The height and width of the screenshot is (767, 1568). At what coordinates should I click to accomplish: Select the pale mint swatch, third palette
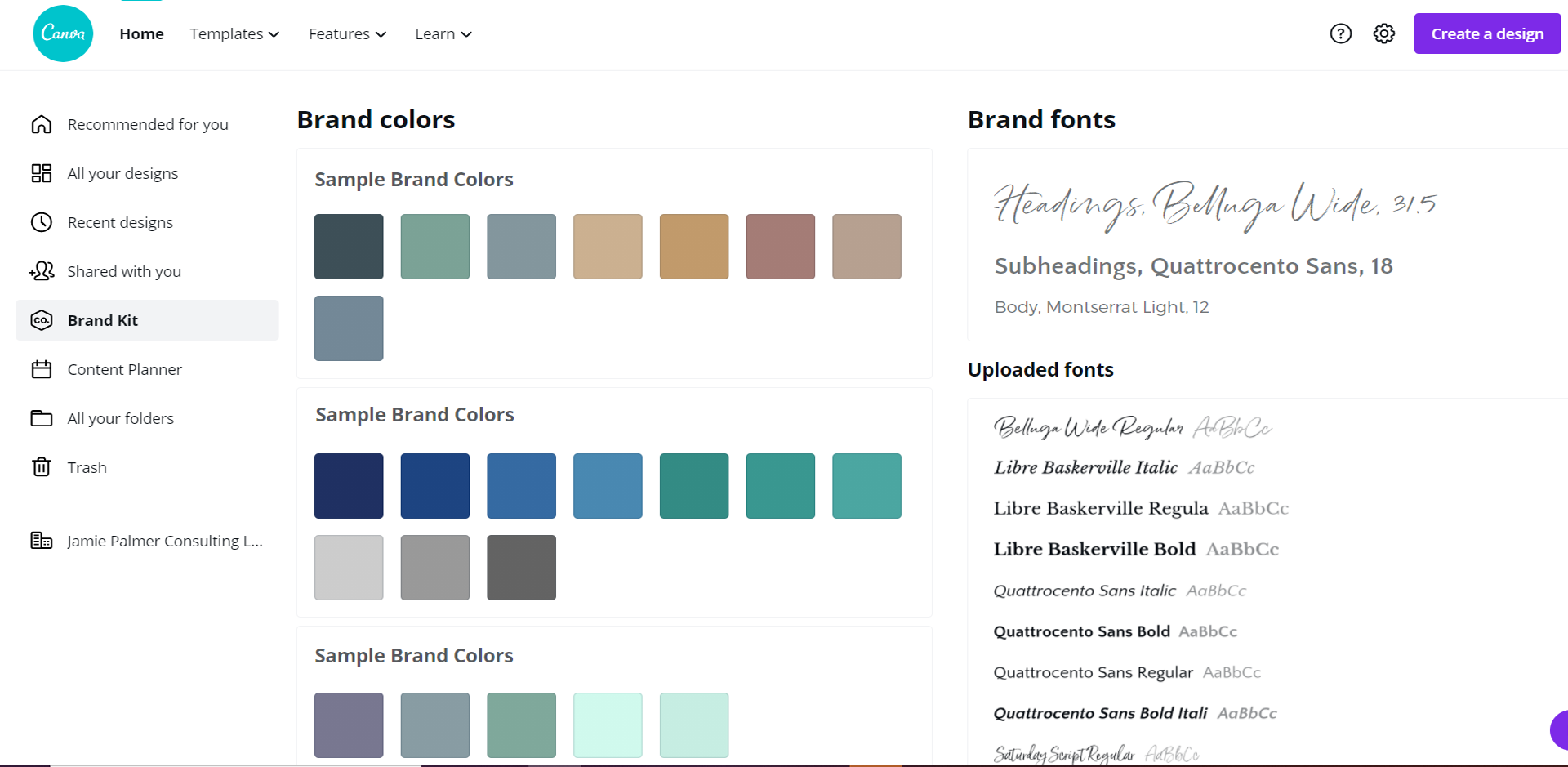point(608,725)
